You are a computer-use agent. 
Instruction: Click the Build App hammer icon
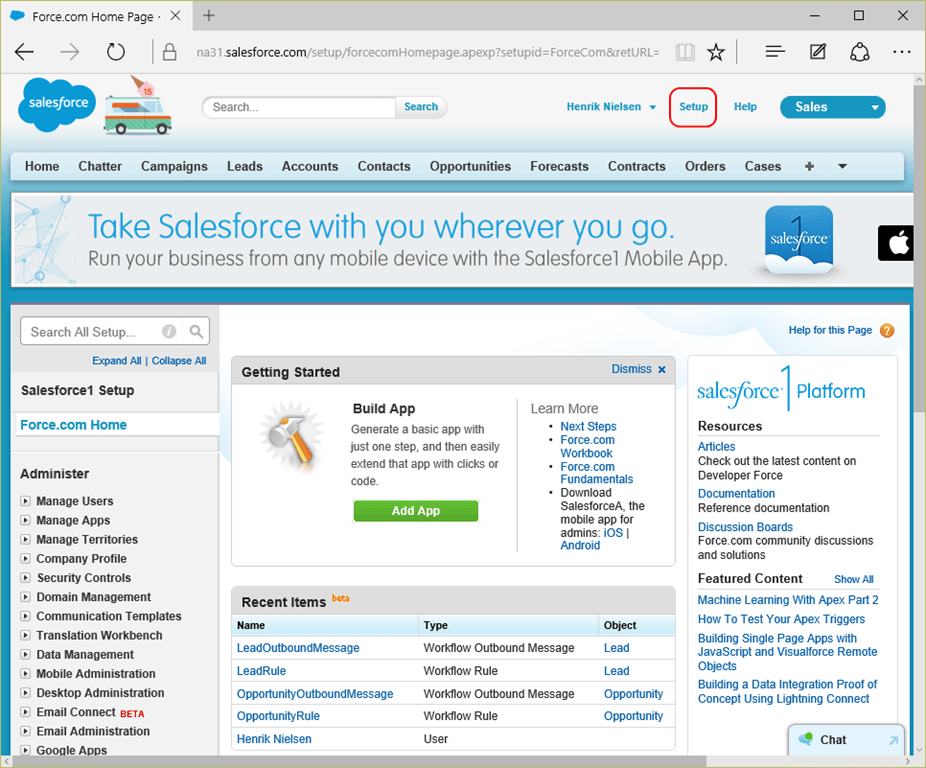[x=291, y=437]
